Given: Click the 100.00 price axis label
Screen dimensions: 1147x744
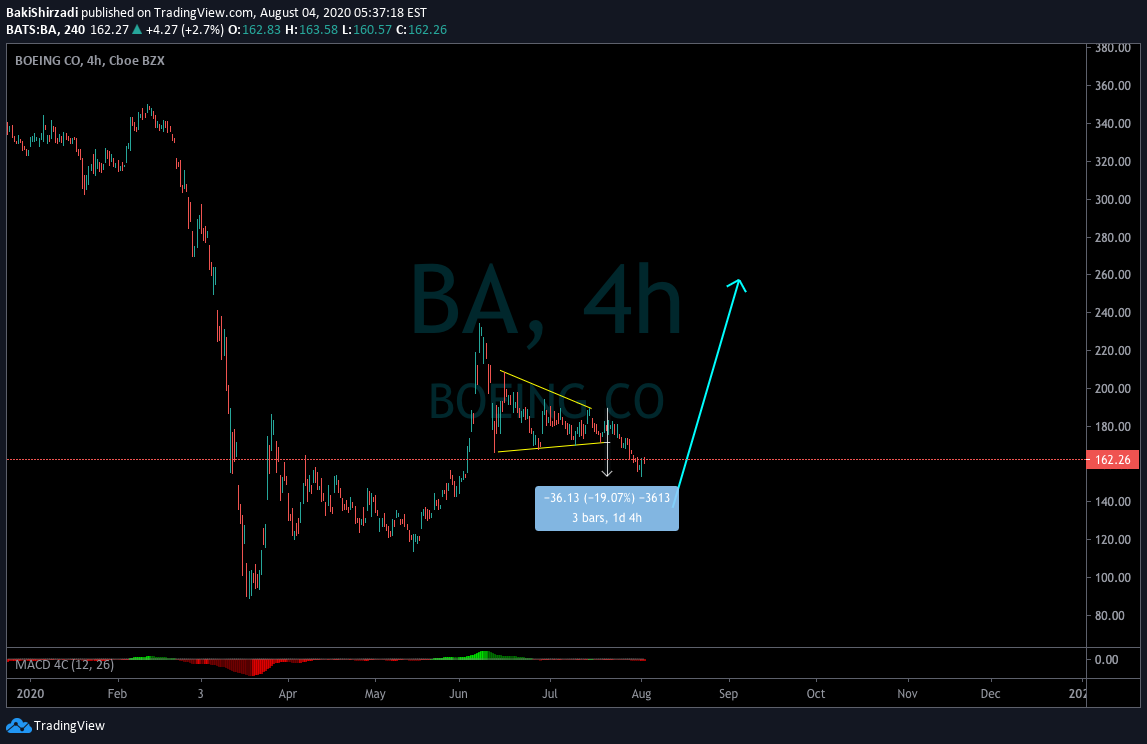Looking at the screenshot, I should coord(1113,578).
